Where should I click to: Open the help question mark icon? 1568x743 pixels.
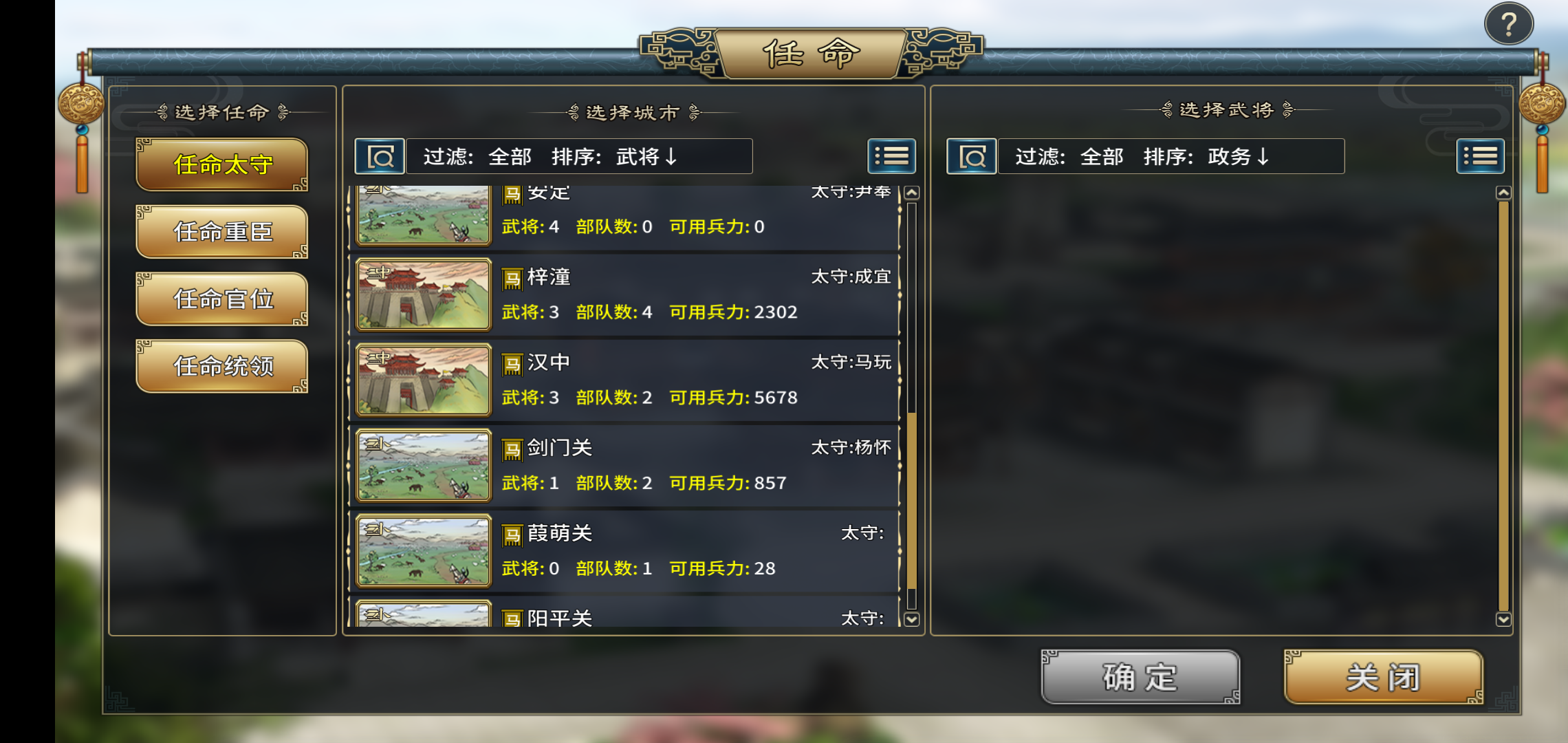point(1508,24)
